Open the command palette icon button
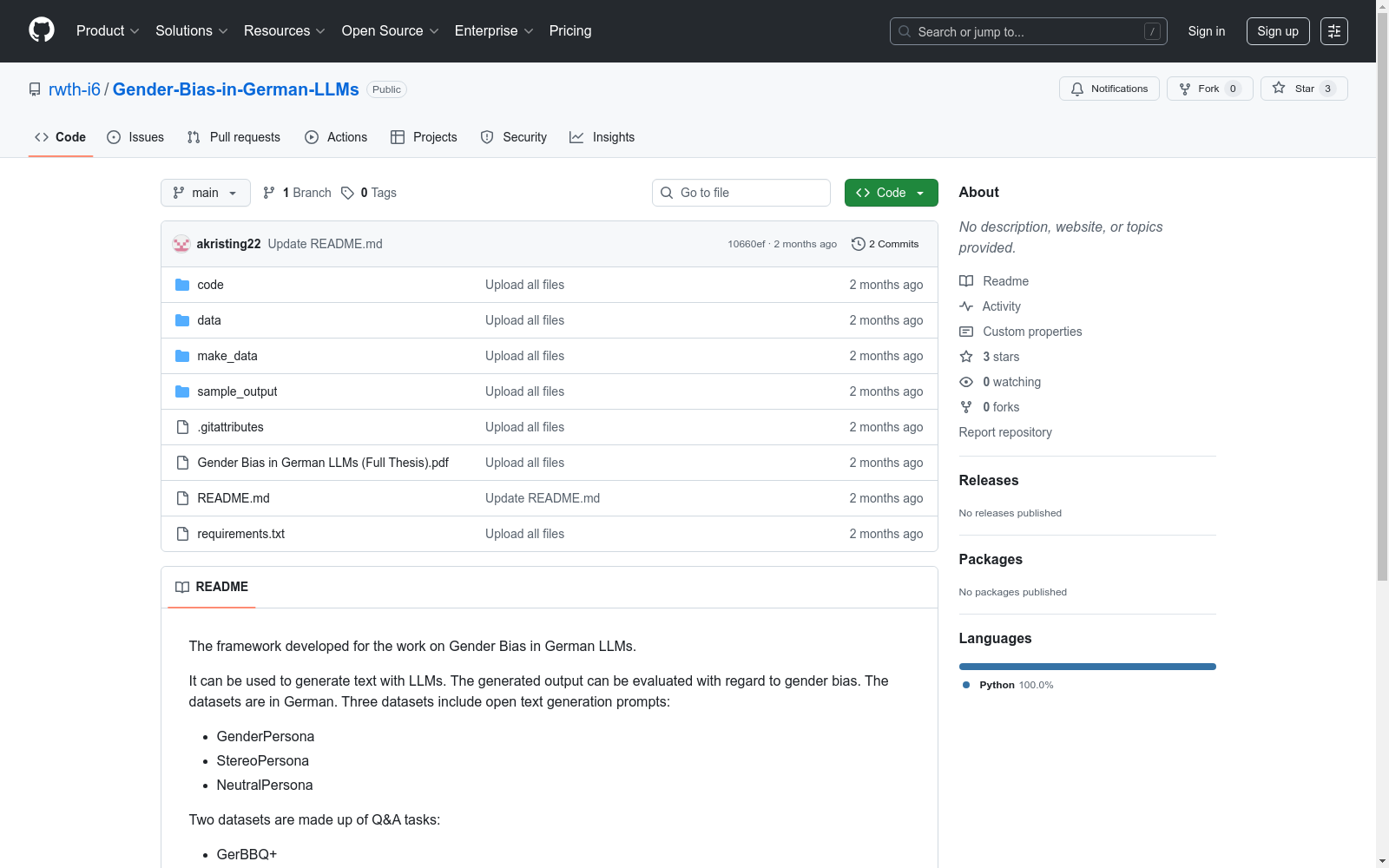The width and height of the screenshot is (1389, 868). [1334, 31]
